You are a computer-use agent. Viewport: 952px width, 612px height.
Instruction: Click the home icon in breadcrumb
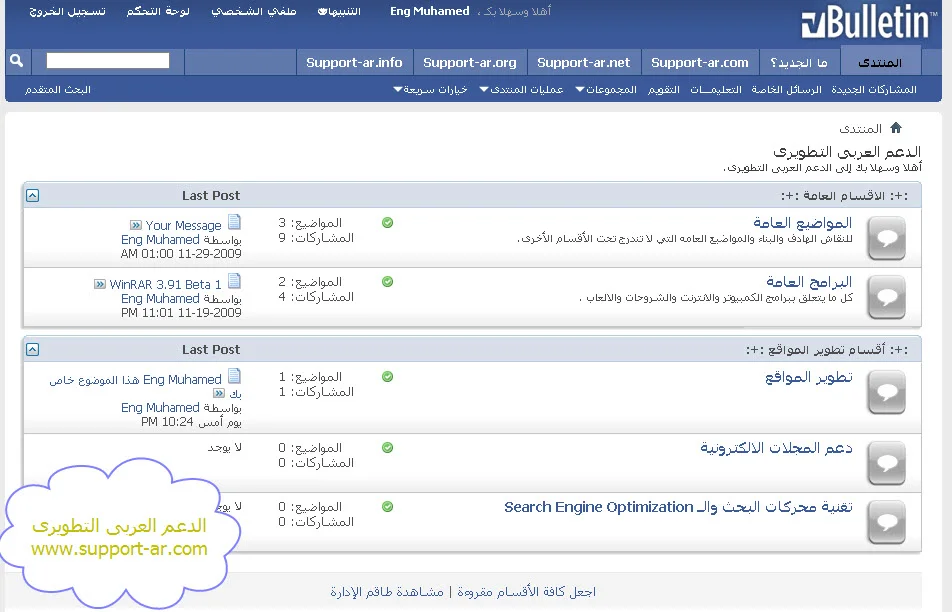coord(896,128)
